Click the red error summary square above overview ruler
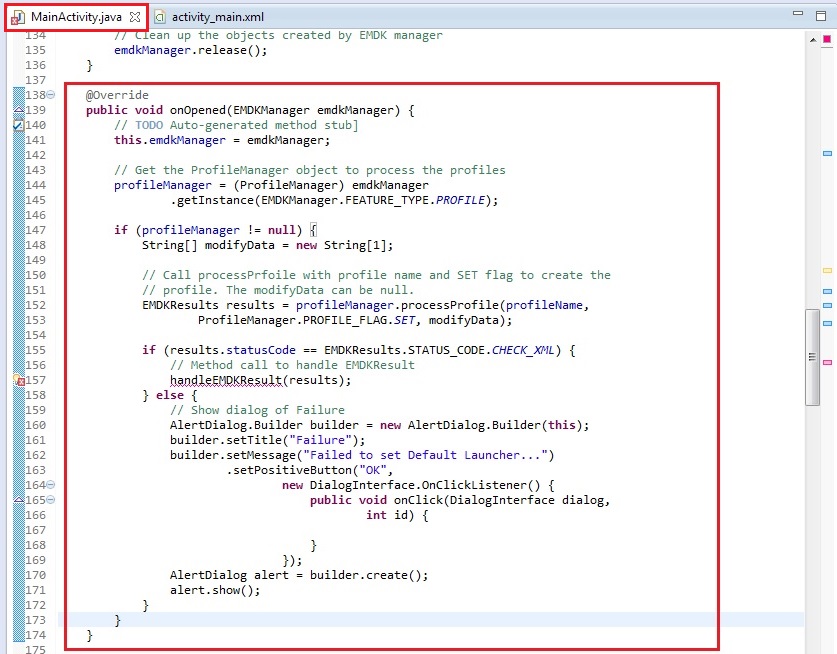837x654 pixels. tap(828, 38)
